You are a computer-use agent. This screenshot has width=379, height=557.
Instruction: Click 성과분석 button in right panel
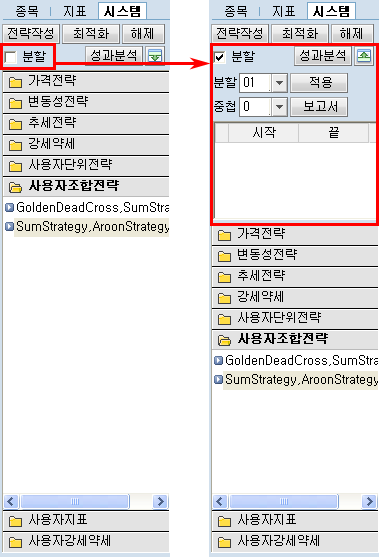point(323,56)
